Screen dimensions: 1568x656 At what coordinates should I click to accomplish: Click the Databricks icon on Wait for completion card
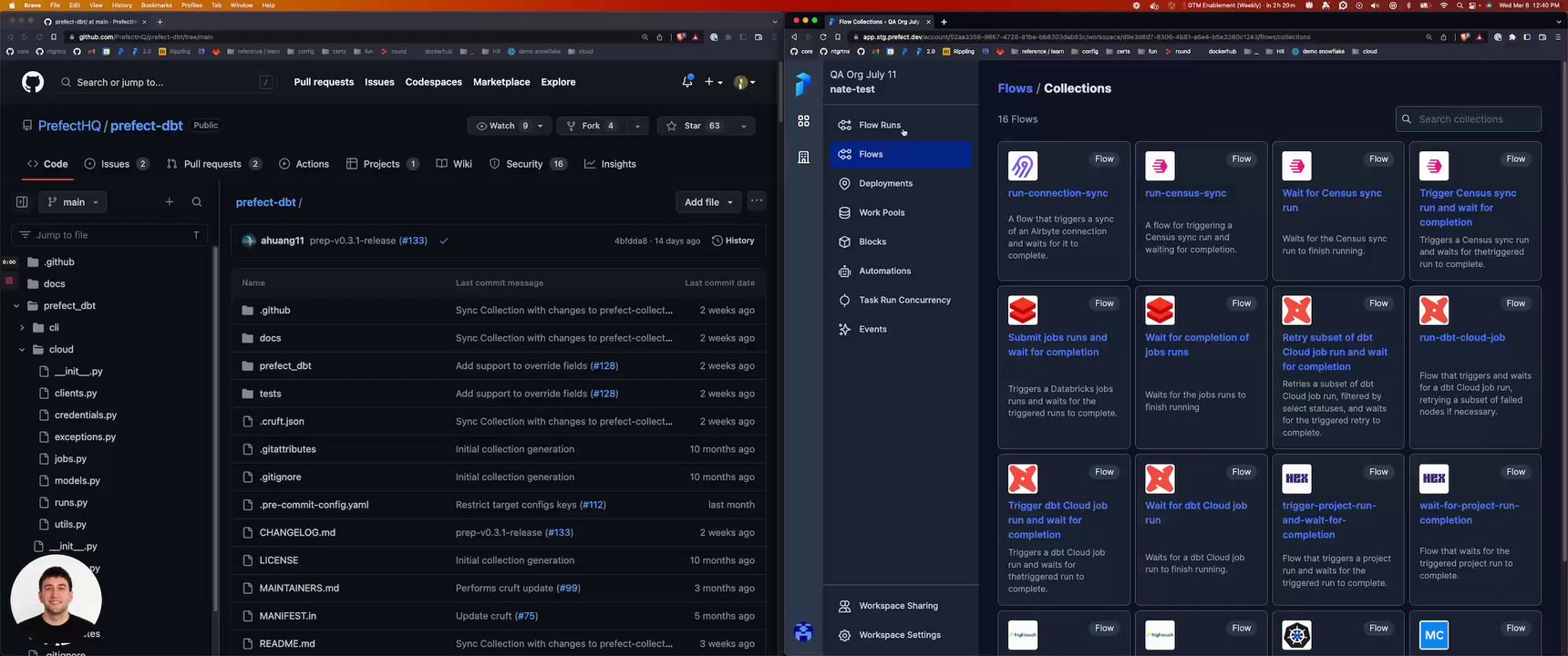pos(1160,310)
